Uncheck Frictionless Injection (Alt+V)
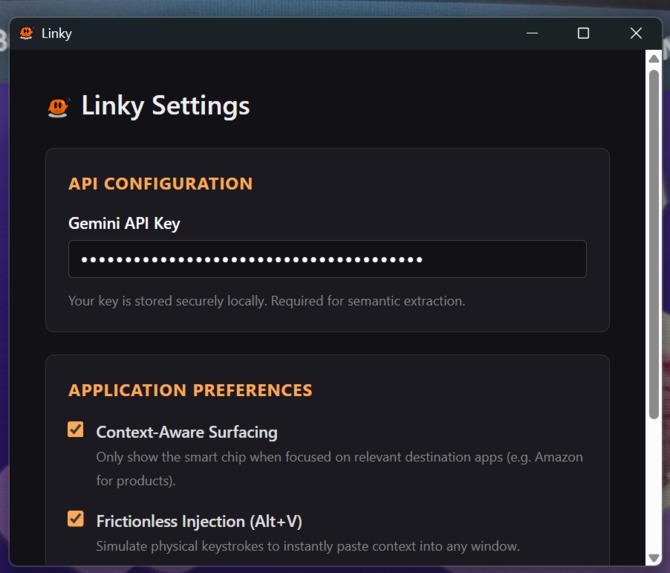This screenshot has height=573, width=670. pos(76,519)
